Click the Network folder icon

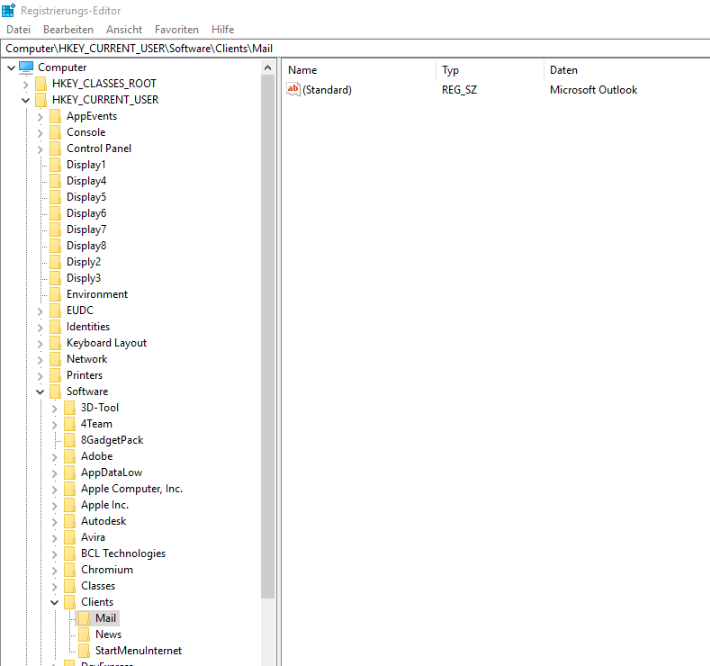pyautogui.click(x=55, y=359)
